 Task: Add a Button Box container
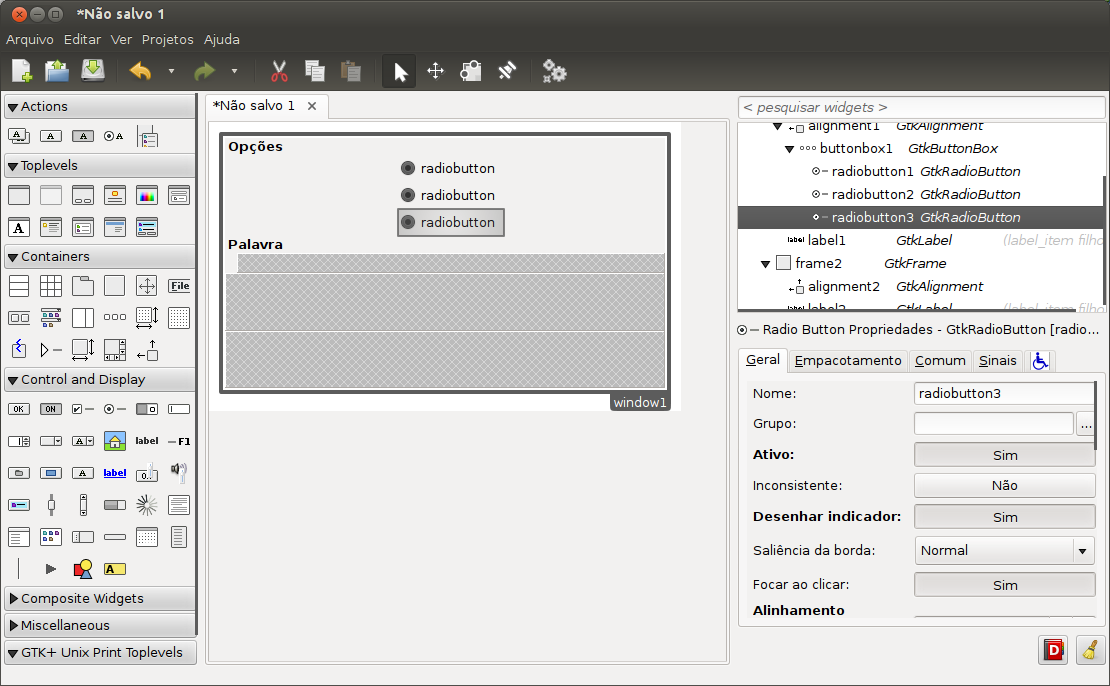115,317
